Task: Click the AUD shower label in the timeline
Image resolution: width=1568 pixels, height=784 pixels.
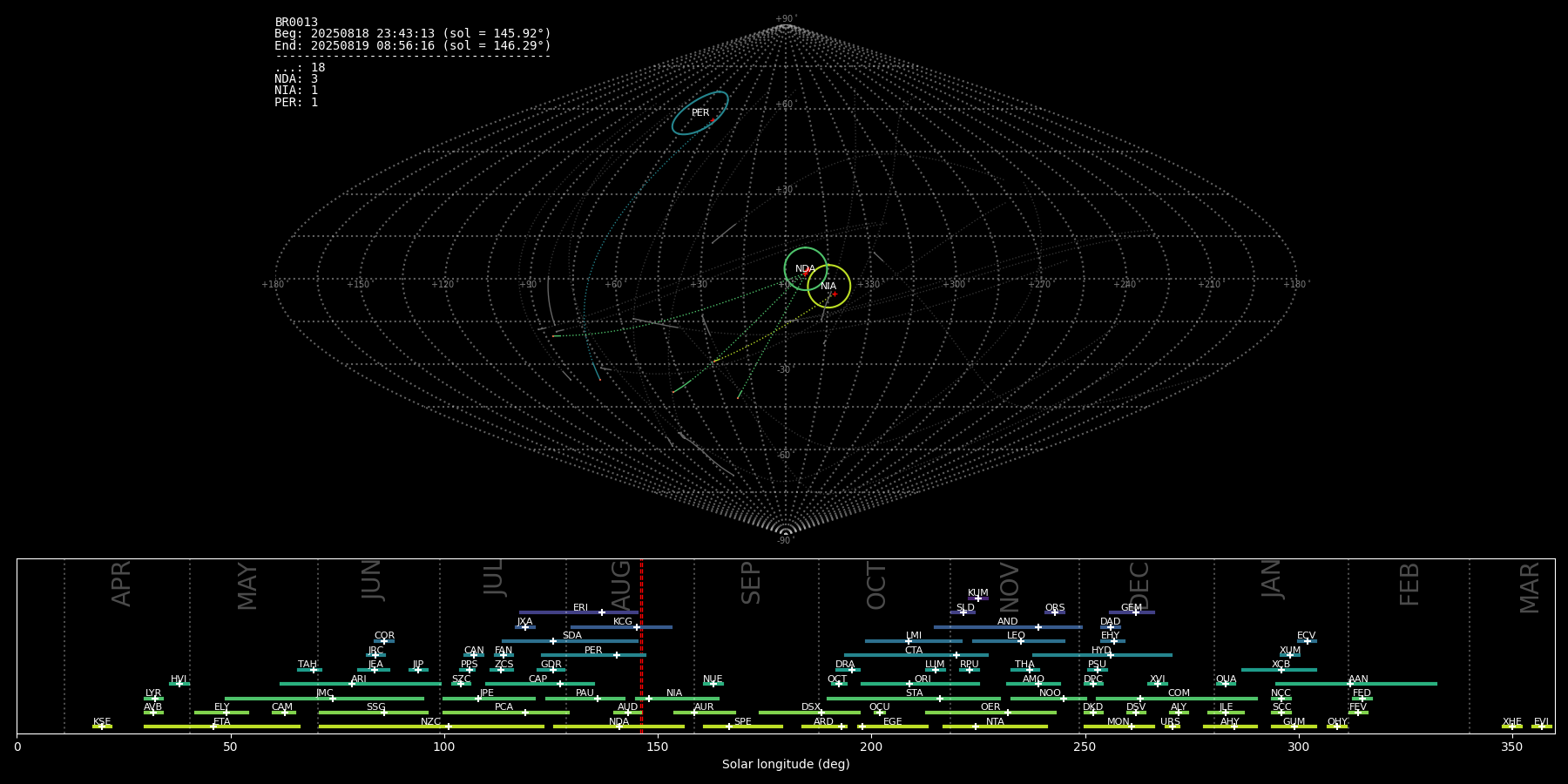Action: (627, 707)
